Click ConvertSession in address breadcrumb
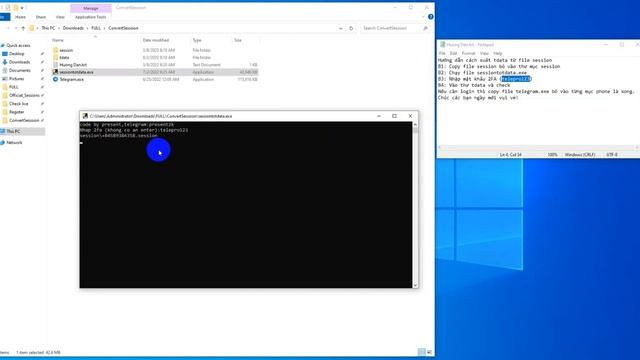 [123, 28]
